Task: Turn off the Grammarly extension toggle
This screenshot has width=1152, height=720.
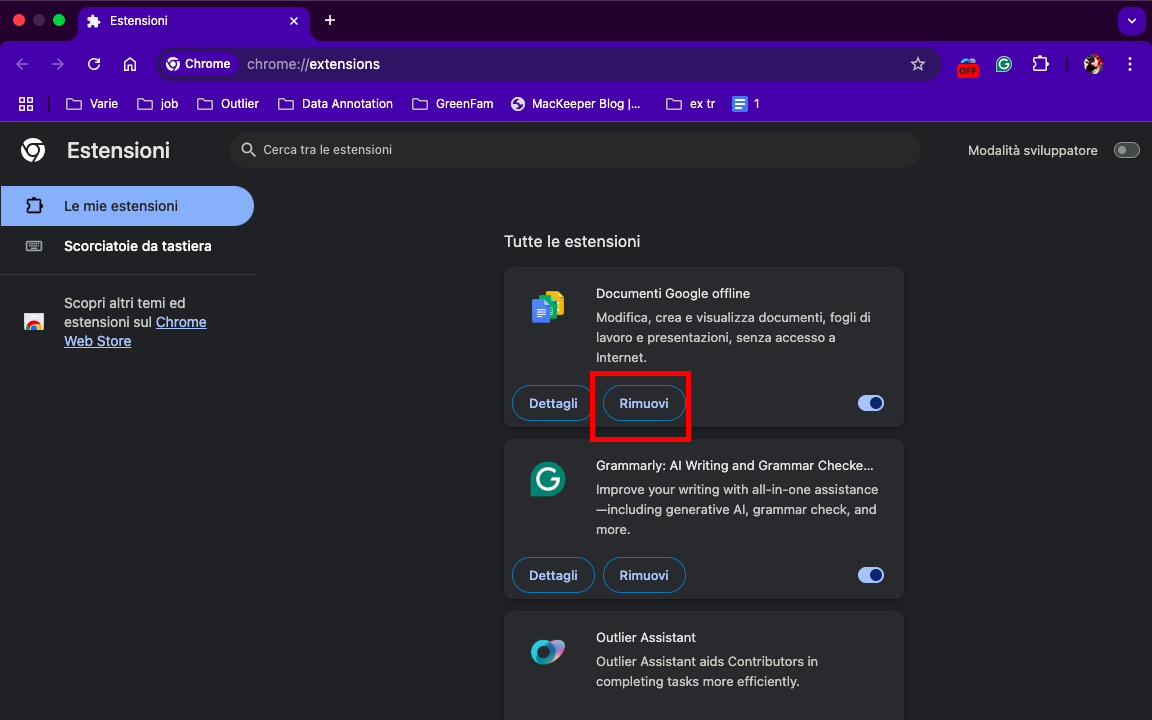Action: [870, 575]
